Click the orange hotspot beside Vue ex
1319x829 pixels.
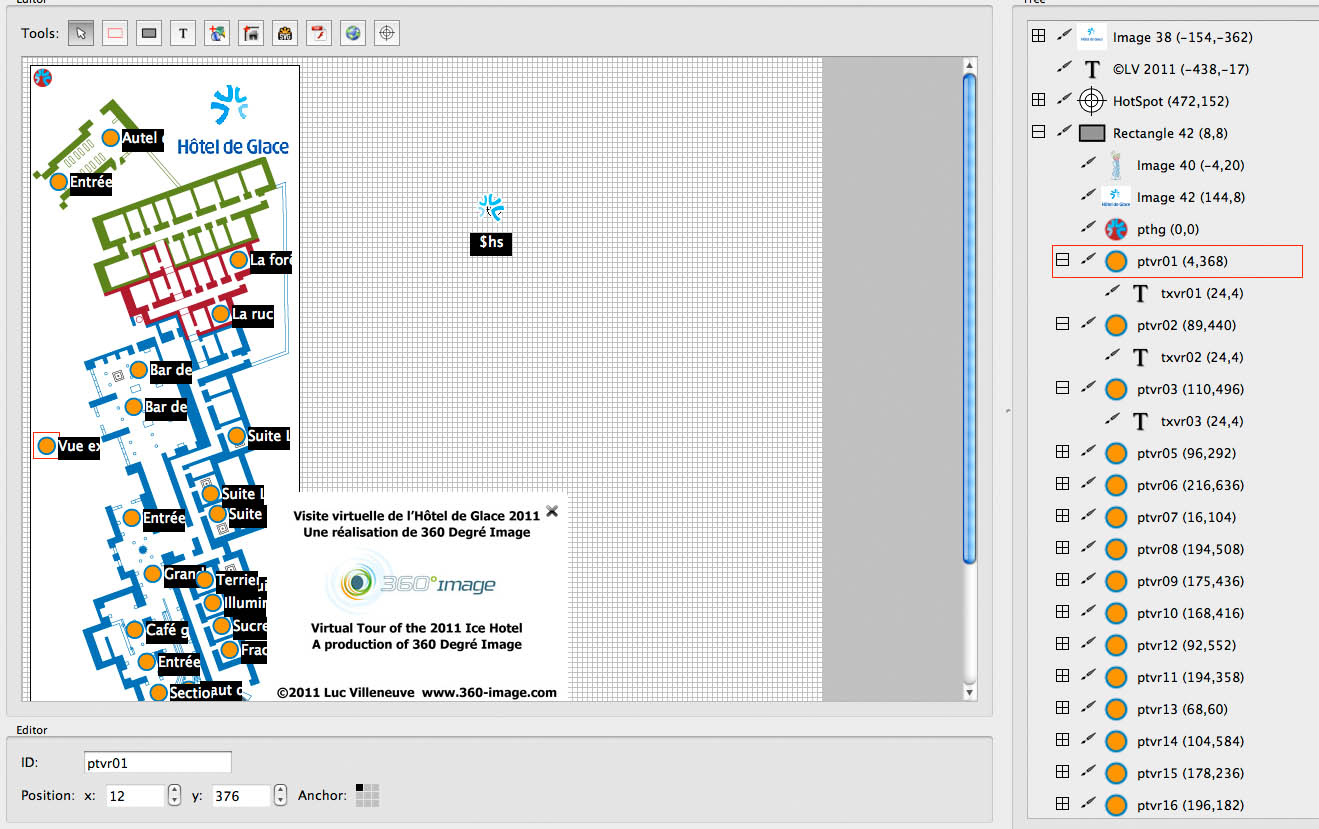46,445
